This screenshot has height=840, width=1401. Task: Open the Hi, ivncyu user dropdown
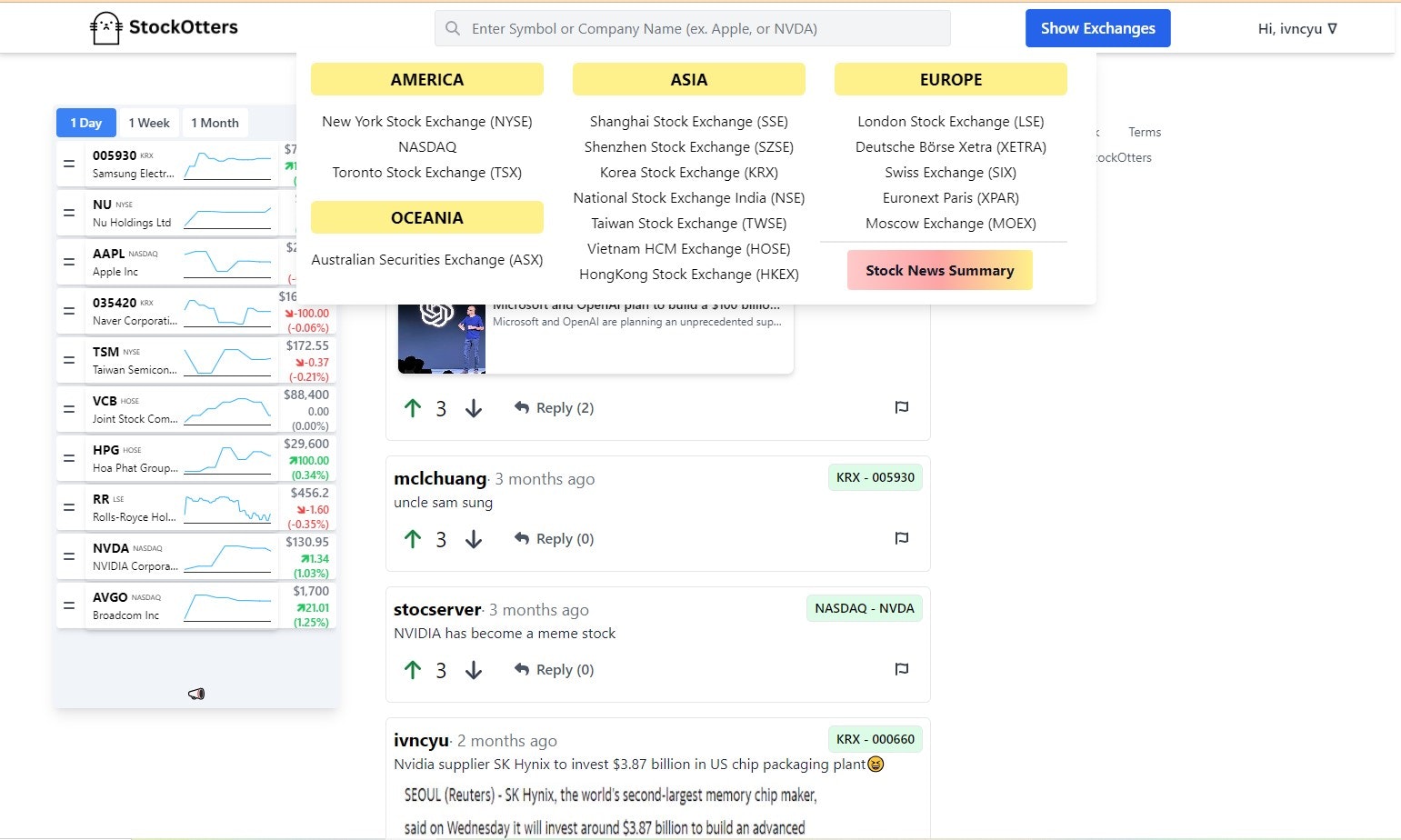1297,28
